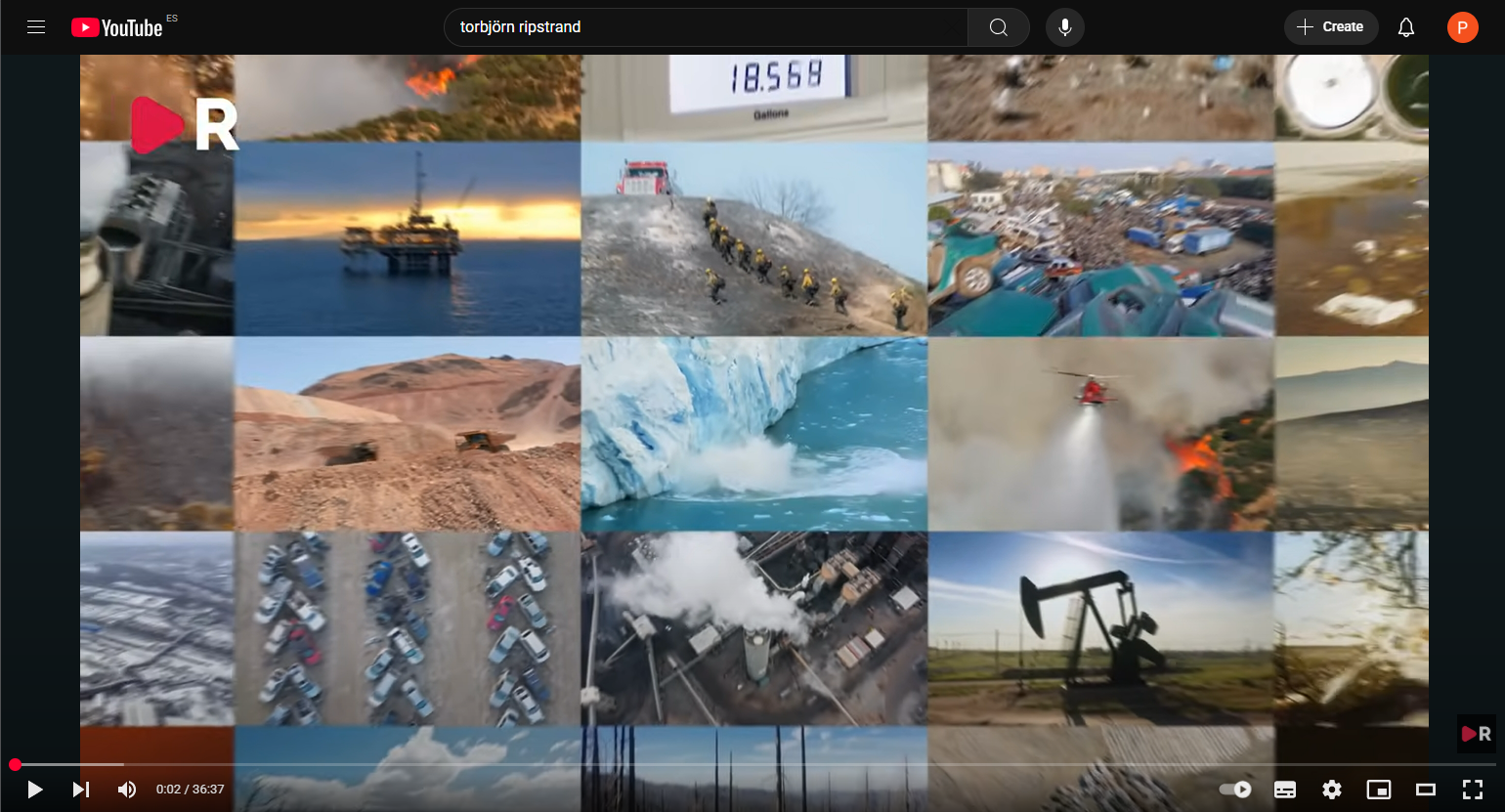Switch to miniplayer mode
1505x812 pixels.
pyautogui.click(x=1378, y=790)
